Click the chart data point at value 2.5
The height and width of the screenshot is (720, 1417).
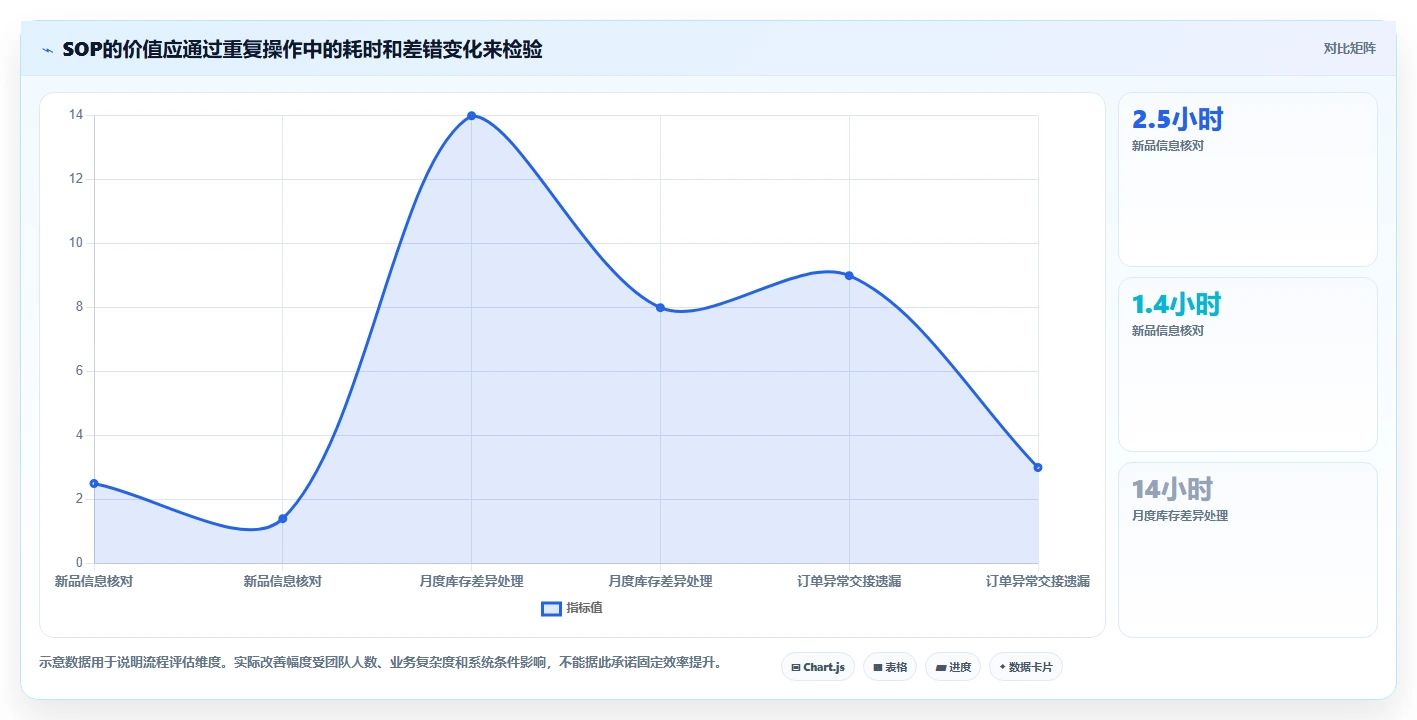tap(94, 483)
